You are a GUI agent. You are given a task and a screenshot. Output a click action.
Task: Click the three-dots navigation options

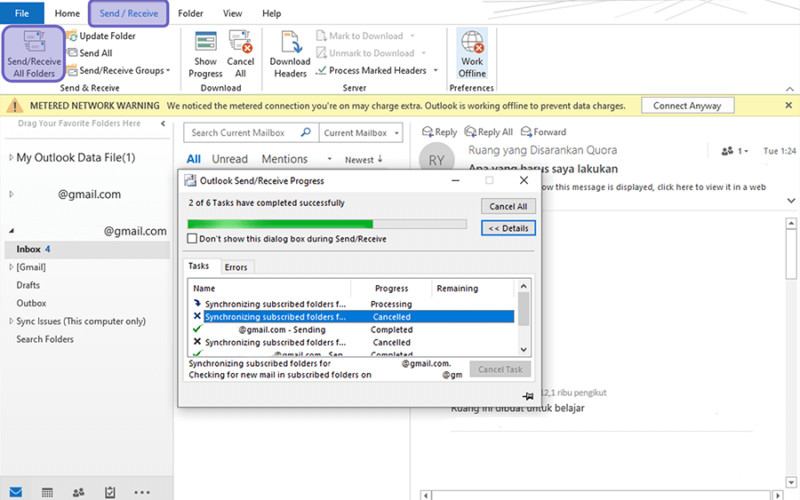point(142,493)
